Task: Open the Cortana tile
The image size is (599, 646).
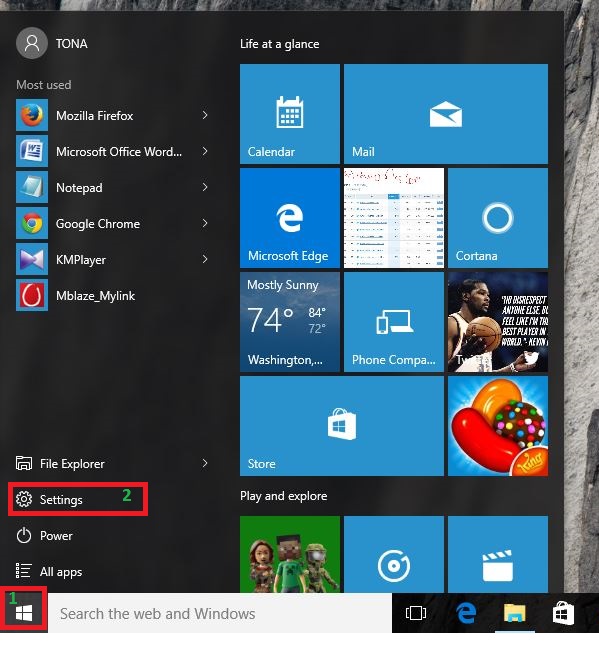Action: (498, 218)
